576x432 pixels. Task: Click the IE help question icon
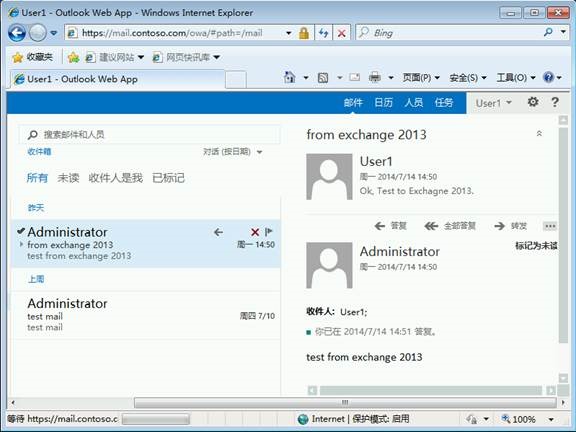pos(548,78)
